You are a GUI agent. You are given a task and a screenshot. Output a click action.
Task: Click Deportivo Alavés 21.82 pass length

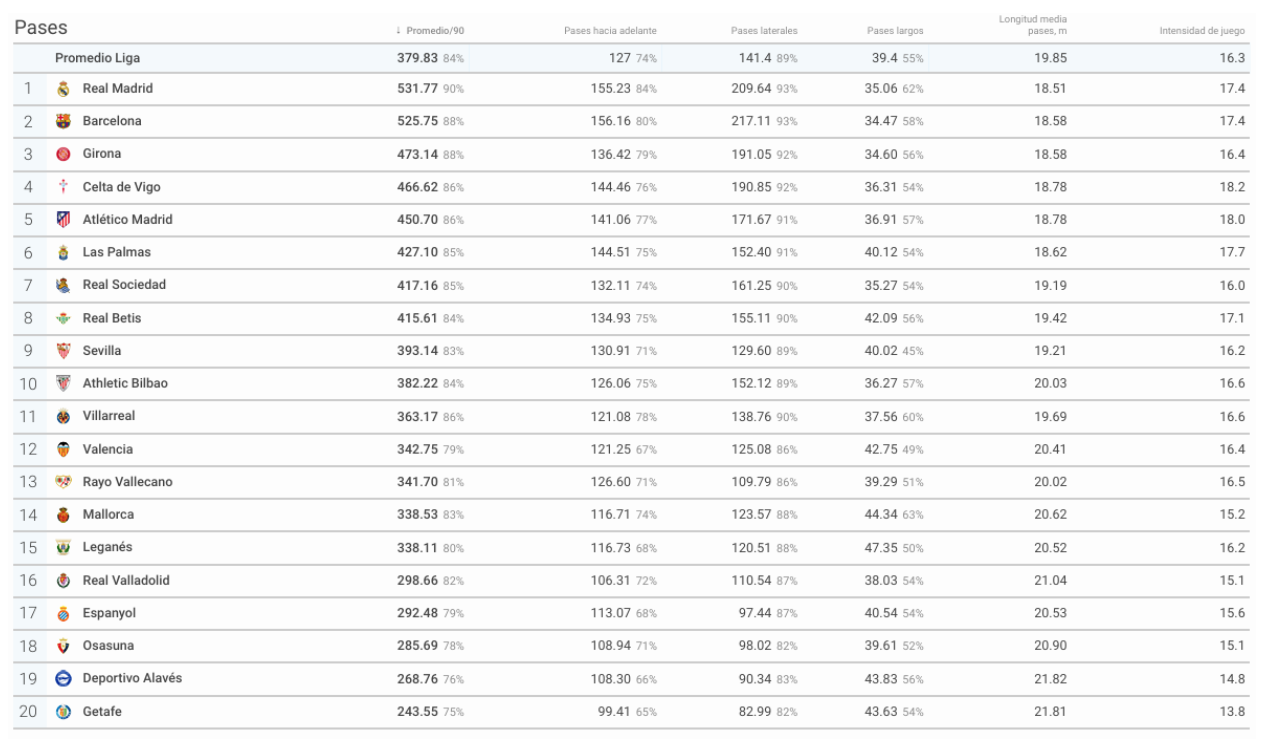(1051, 678)
